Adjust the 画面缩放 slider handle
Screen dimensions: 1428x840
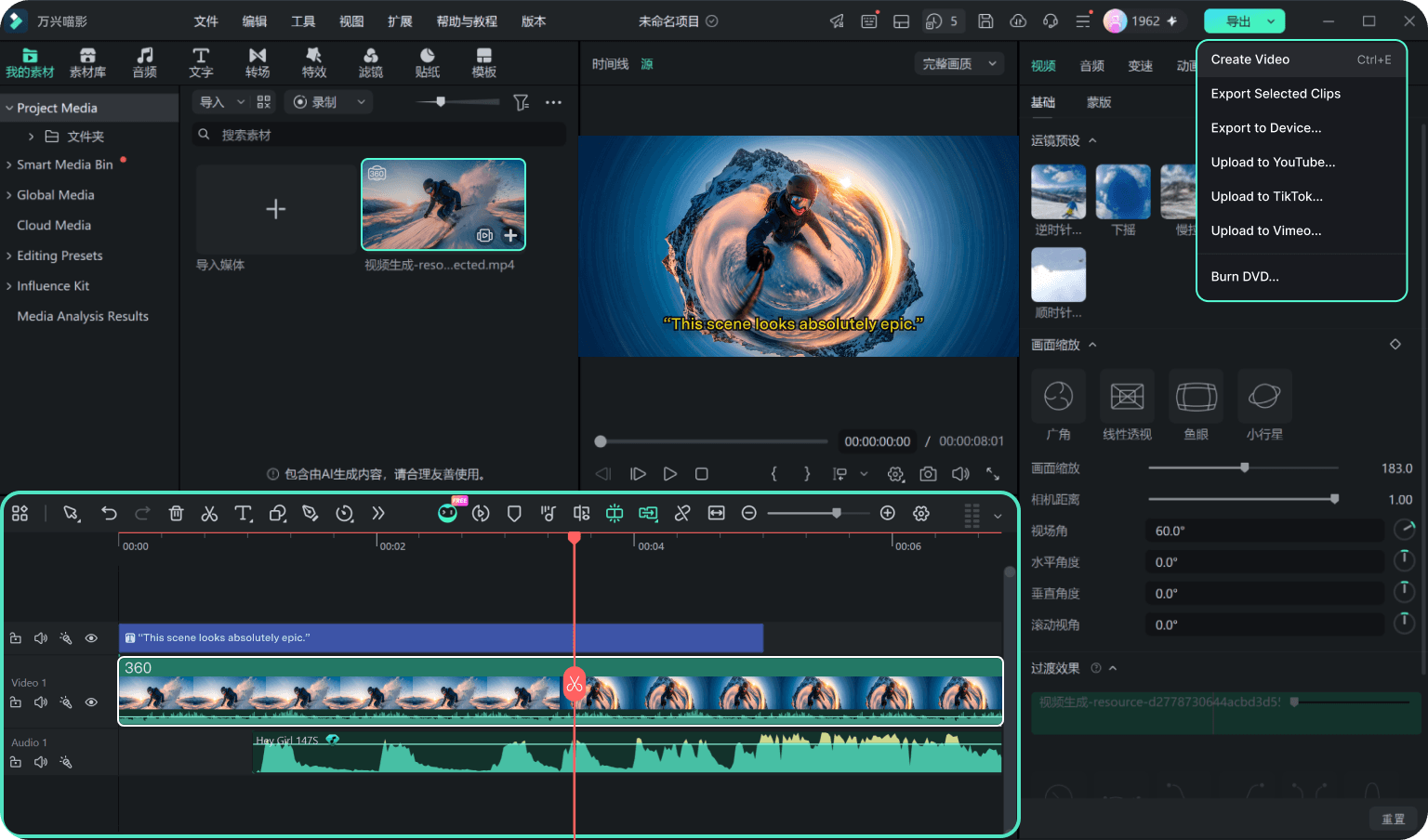pos(1245,467)
